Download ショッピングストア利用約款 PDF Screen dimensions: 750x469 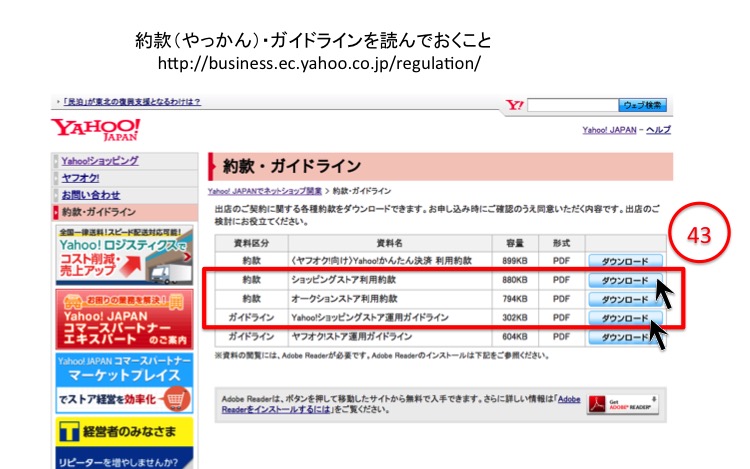tap(625, 280)
